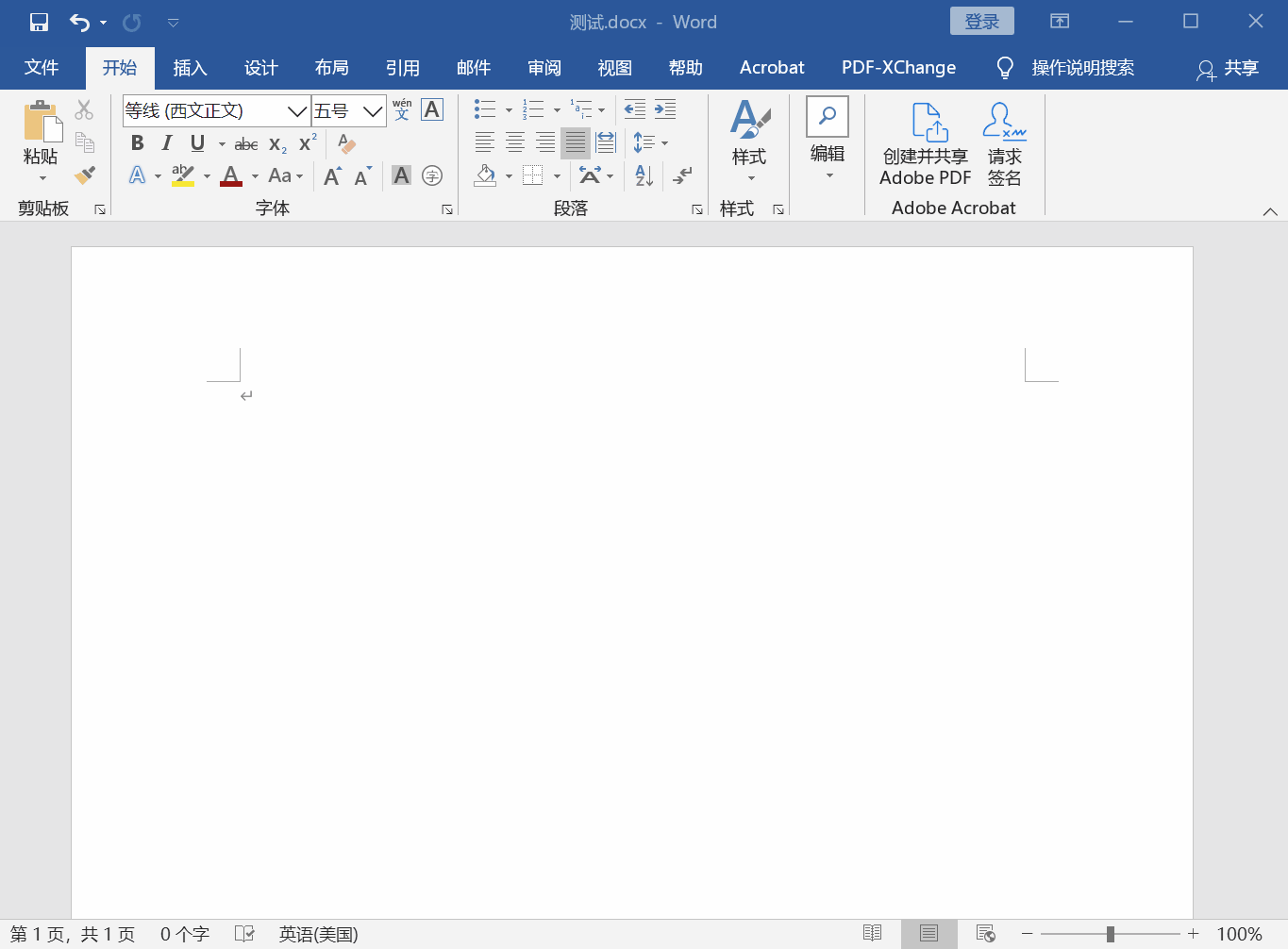This screenshot has width=1288, height=949.
Task: Click the multilevel list icon
Action: [x=581, y=109]
